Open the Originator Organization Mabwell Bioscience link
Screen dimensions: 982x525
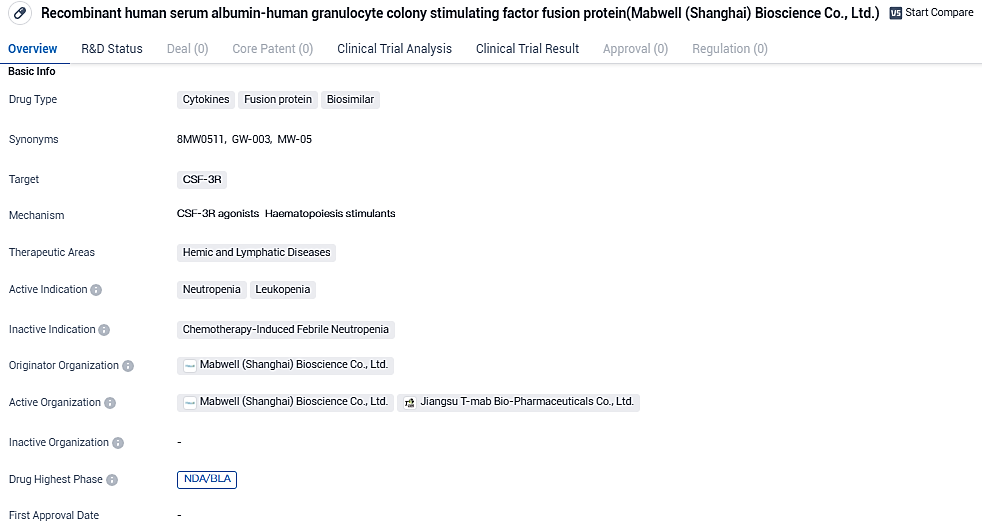pos(293,365)
